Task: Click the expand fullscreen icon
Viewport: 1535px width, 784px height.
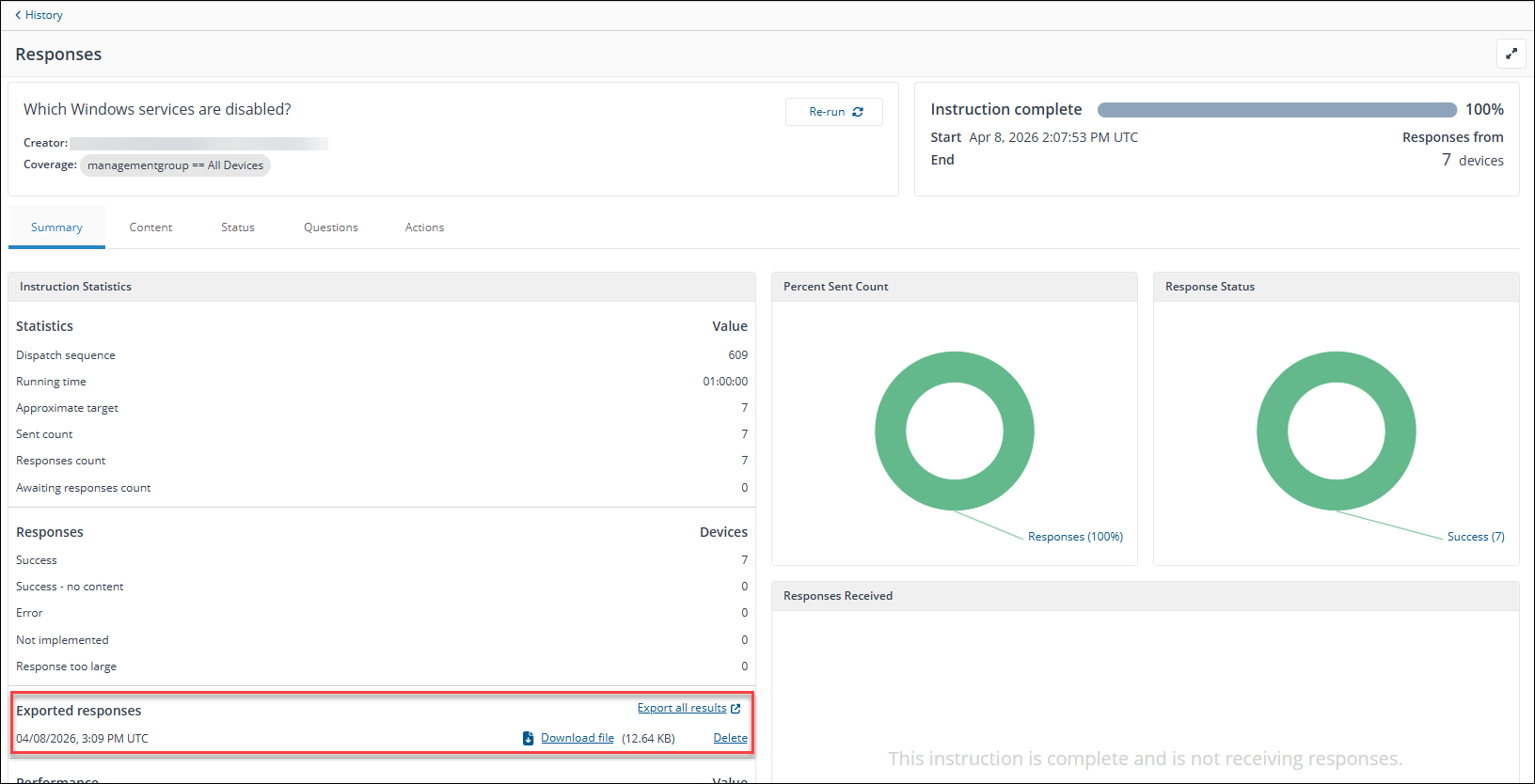Action: pyautogui.click(x=1511, y=55)
